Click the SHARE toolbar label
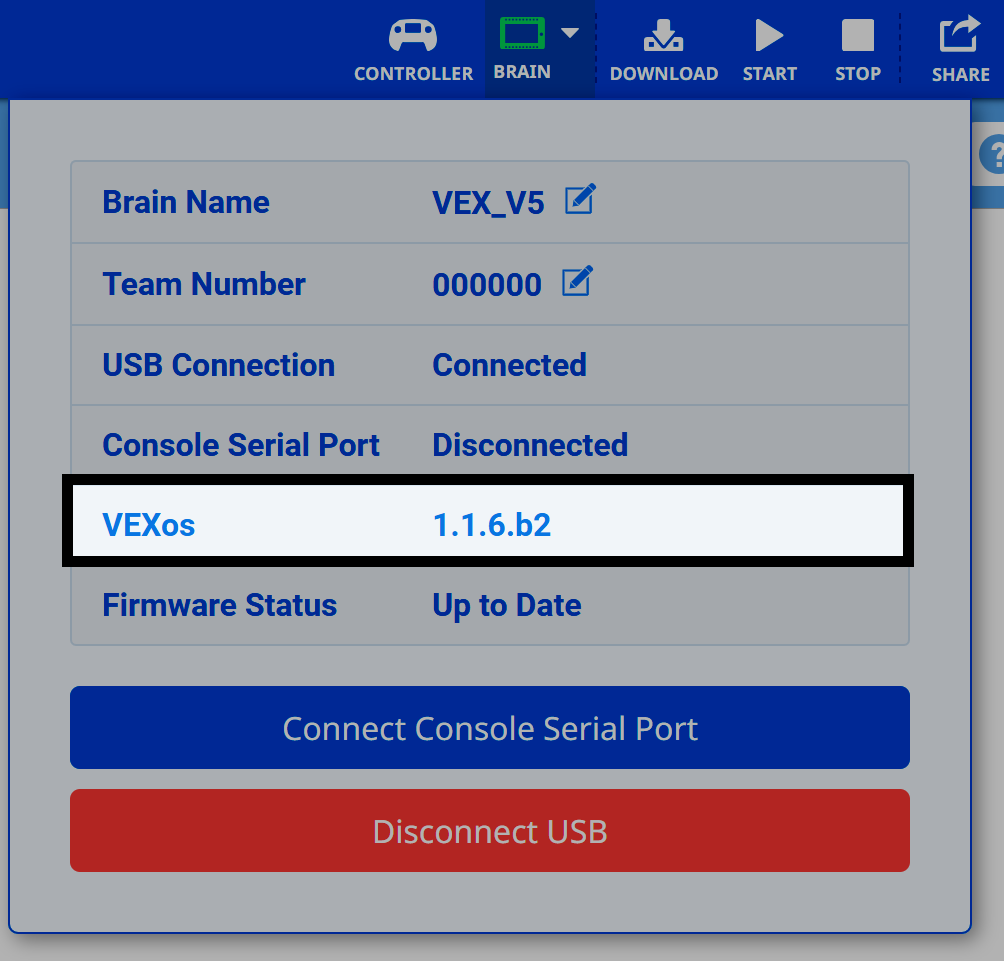The width and height of the screenshot is (1004, 961). pos(959,73)
